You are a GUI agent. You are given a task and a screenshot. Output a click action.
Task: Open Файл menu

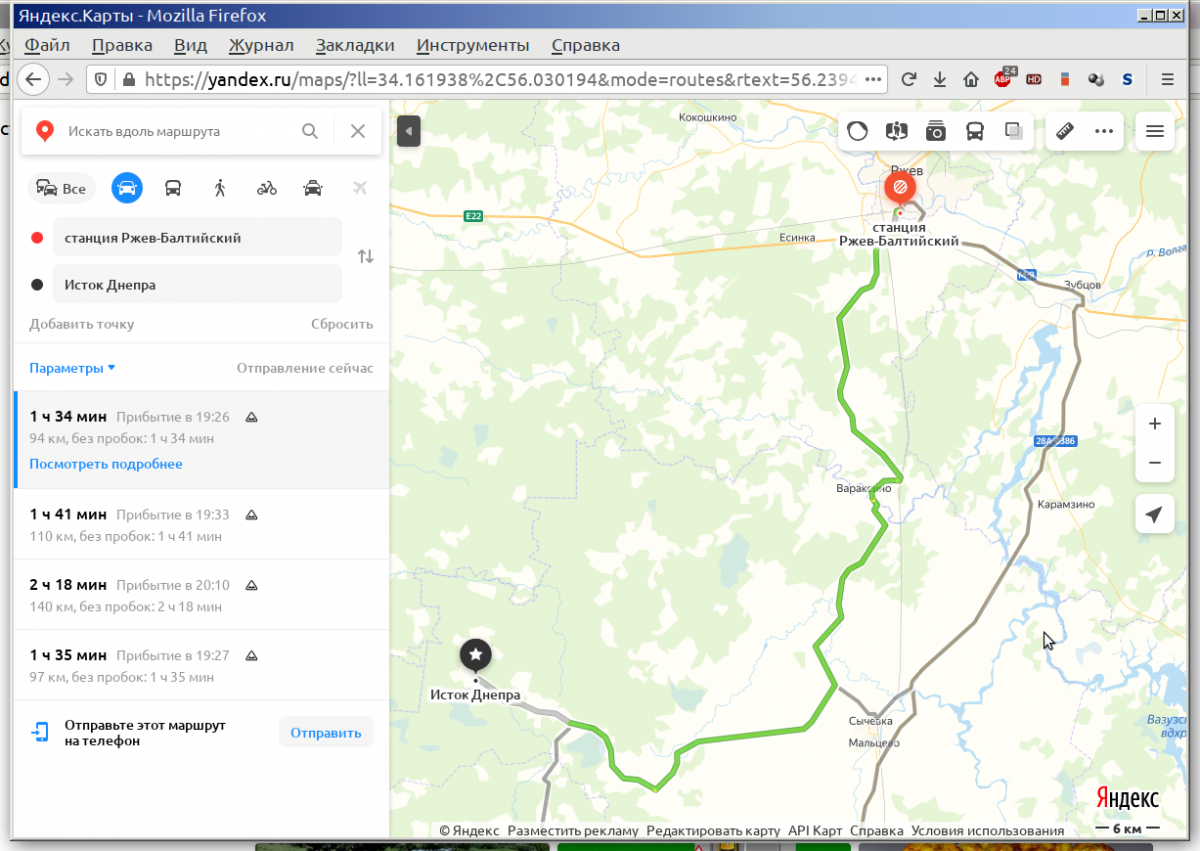47,45
